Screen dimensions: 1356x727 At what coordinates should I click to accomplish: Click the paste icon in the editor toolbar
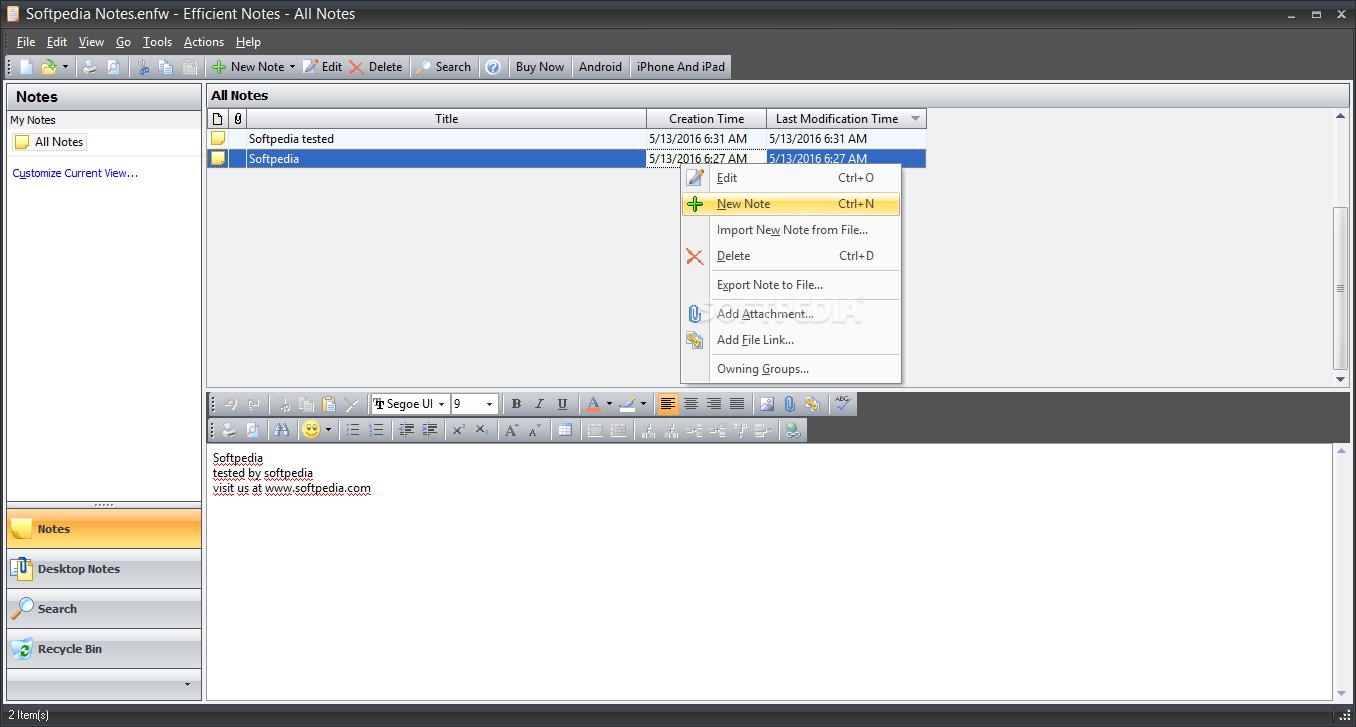(329, 404)
